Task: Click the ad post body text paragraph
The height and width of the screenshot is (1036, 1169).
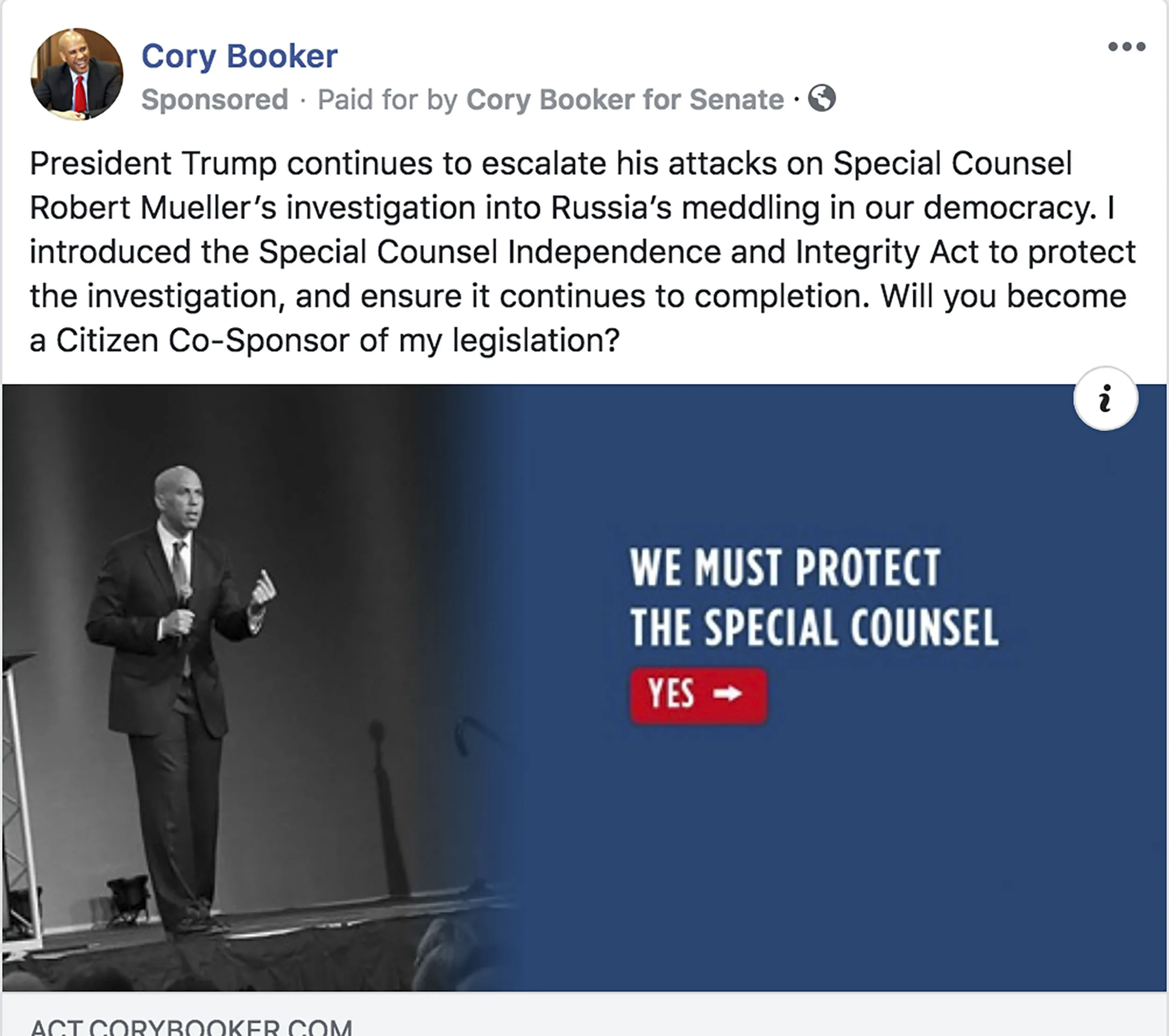Action: (x=582, y=252)
